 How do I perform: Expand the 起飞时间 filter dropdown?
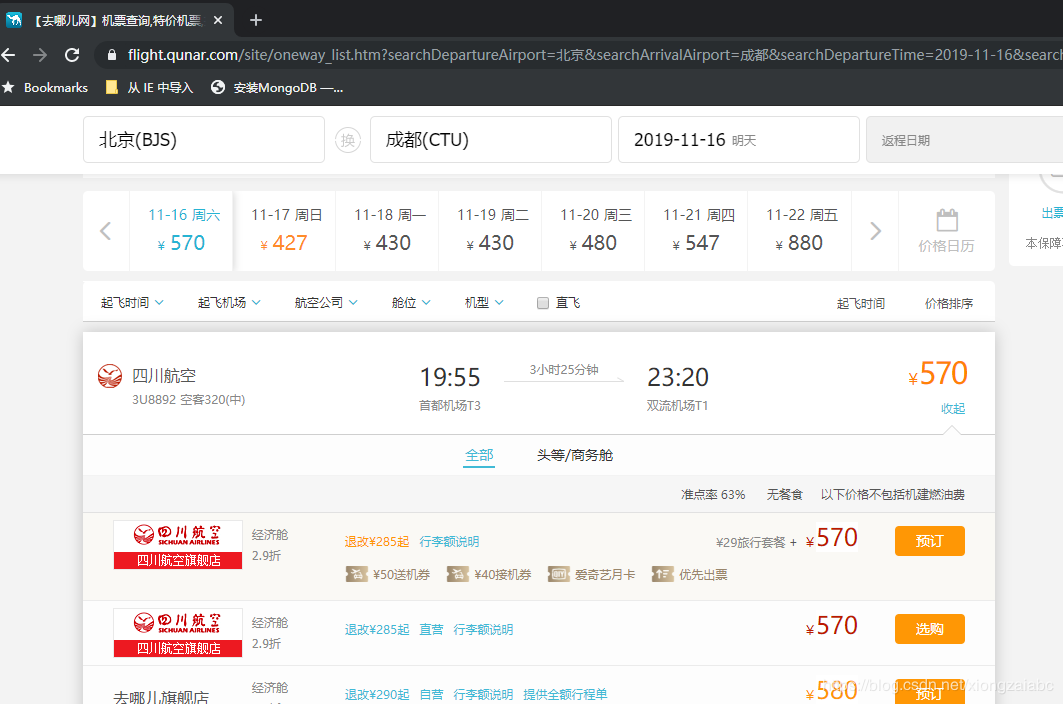tap(132, 302)
